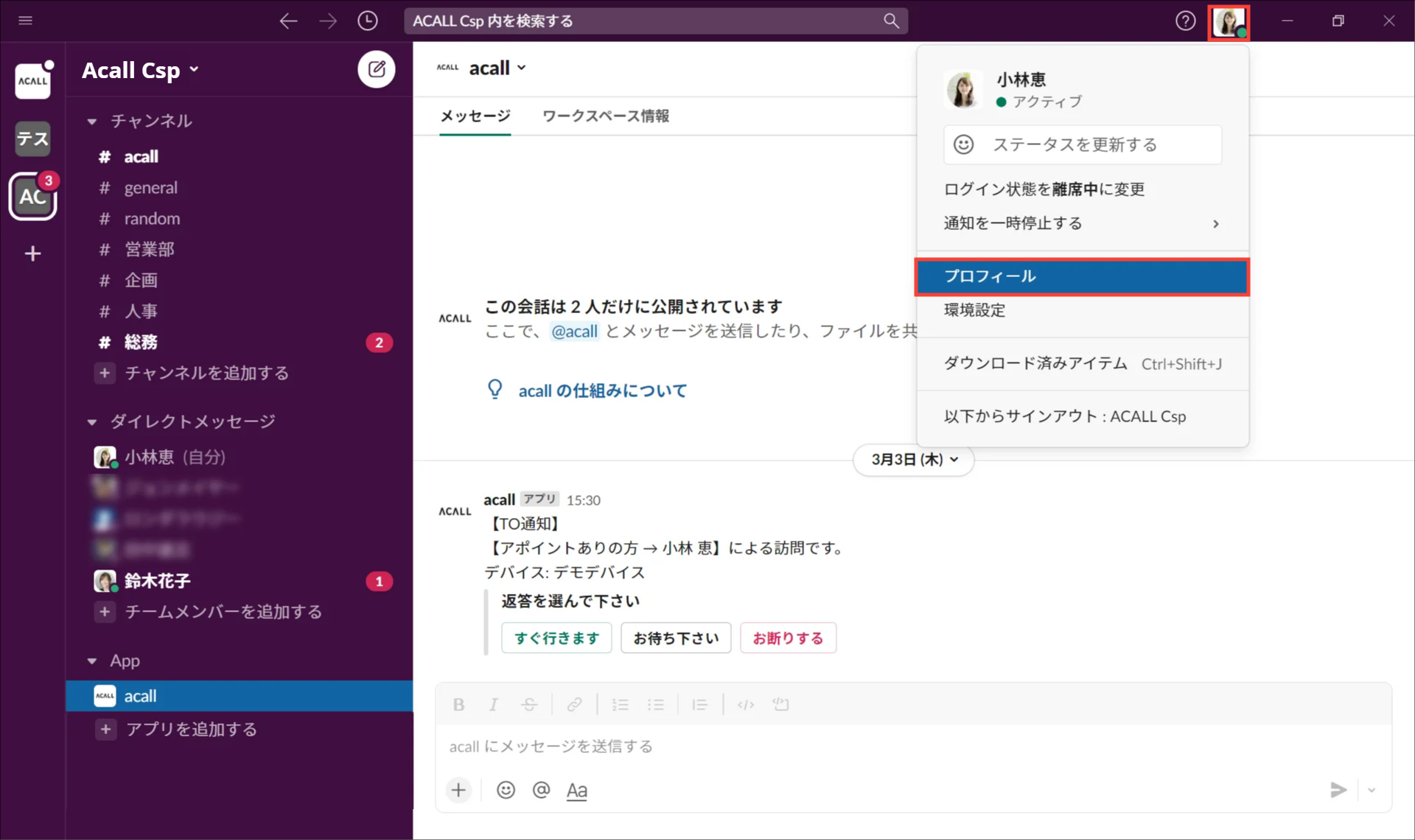Open emoji picker in composer

(506, 790)
